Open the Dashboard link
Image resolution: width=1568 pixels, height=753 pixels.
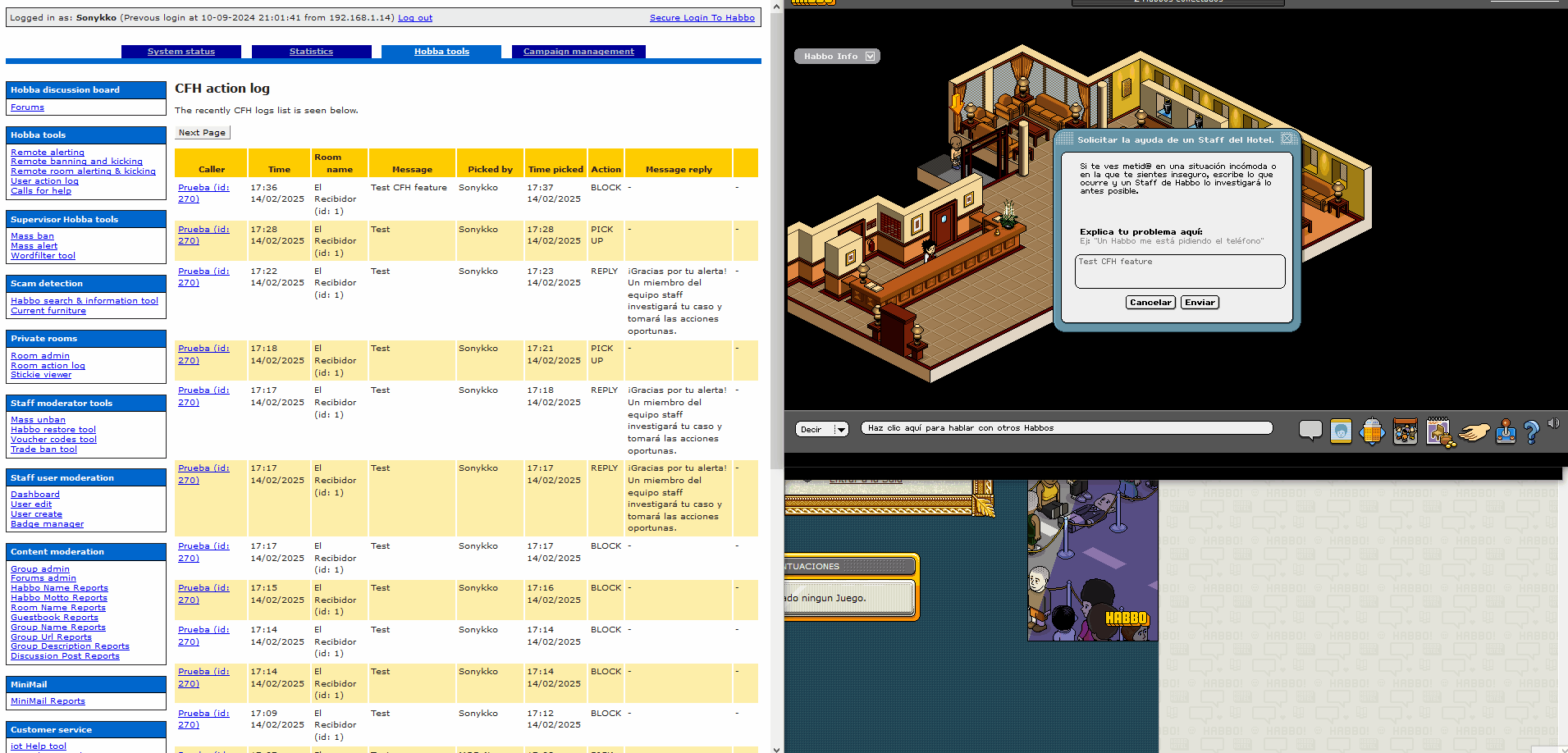point(35,495)
